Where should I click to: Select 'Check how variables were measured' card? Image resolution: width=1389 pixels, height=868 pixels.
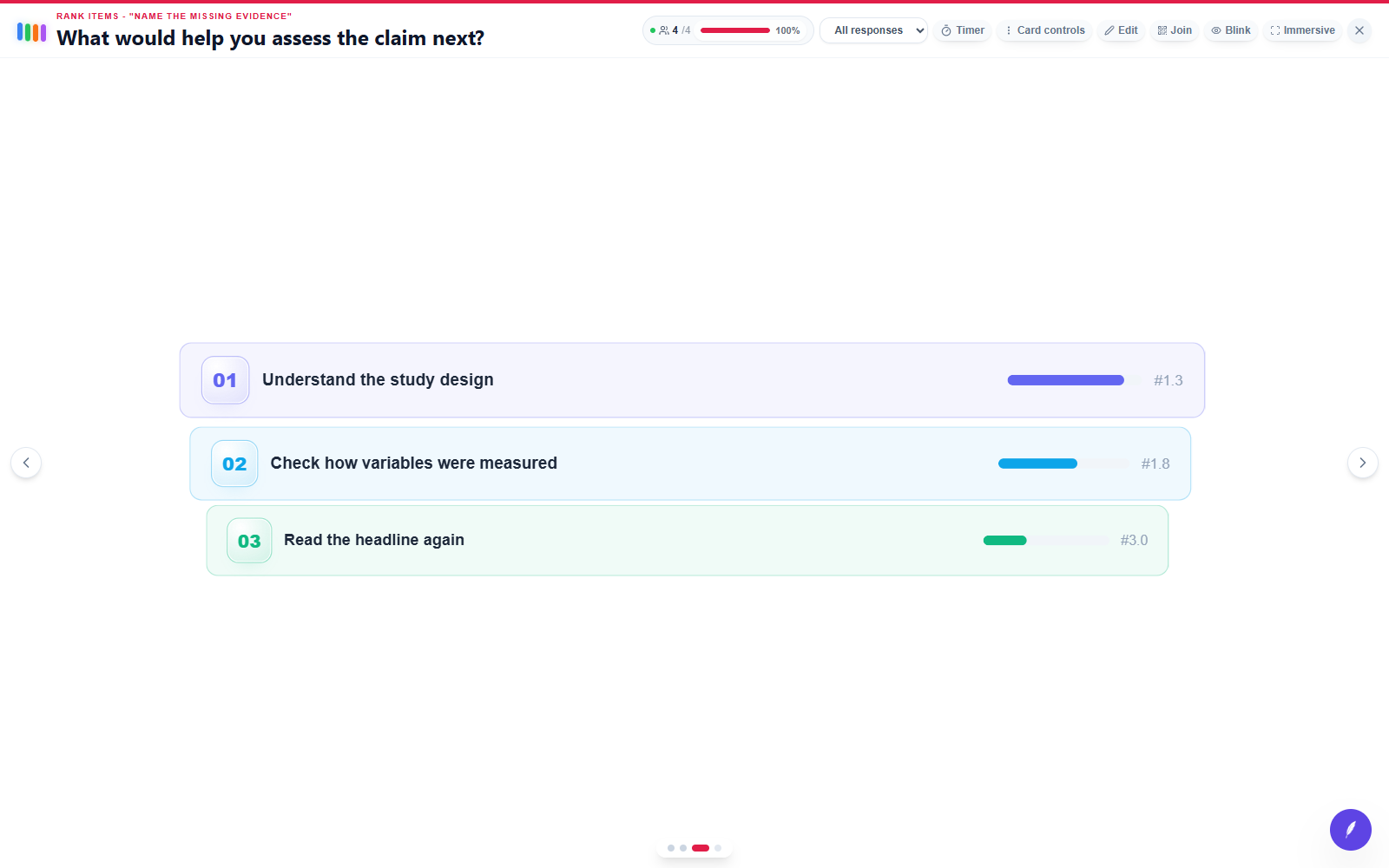coord(690,464)
